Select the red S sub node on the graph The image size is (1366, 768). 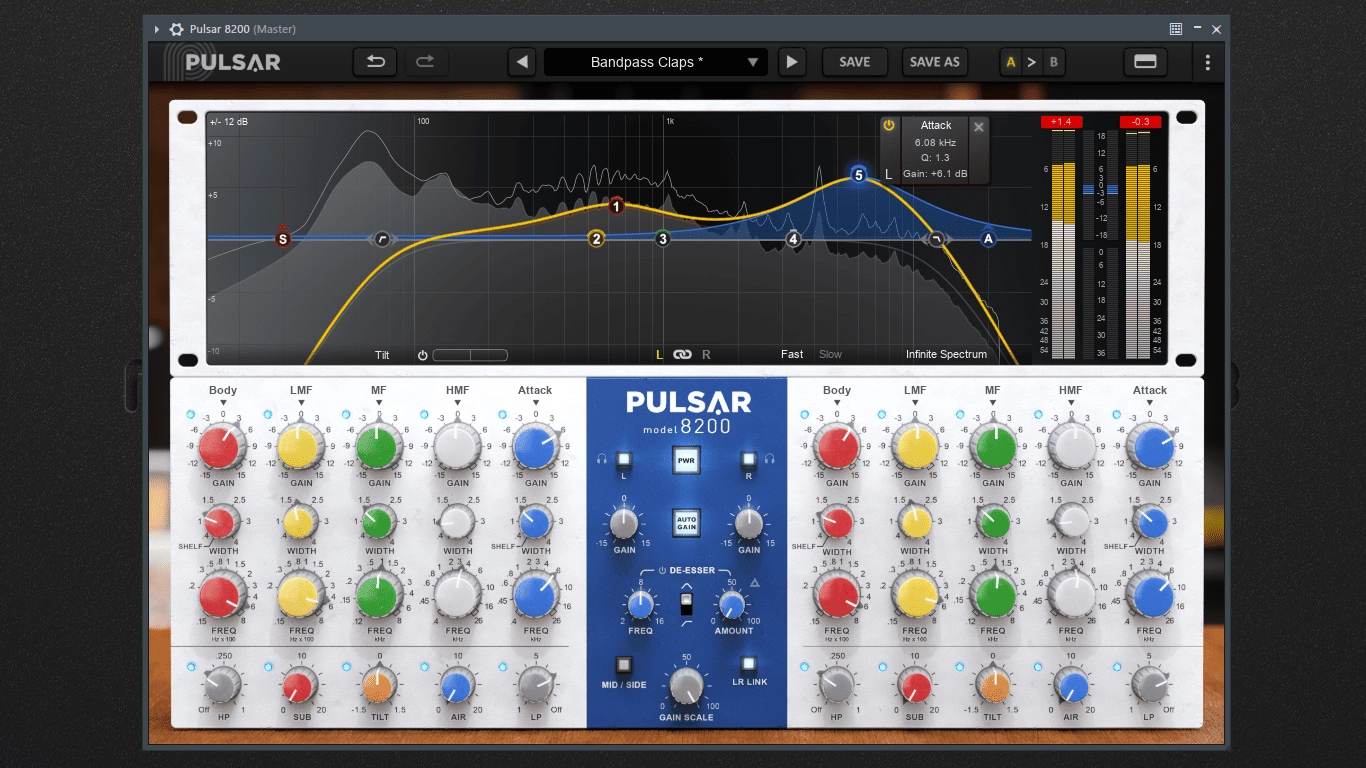pyautogui.click(x=283, y=239)
